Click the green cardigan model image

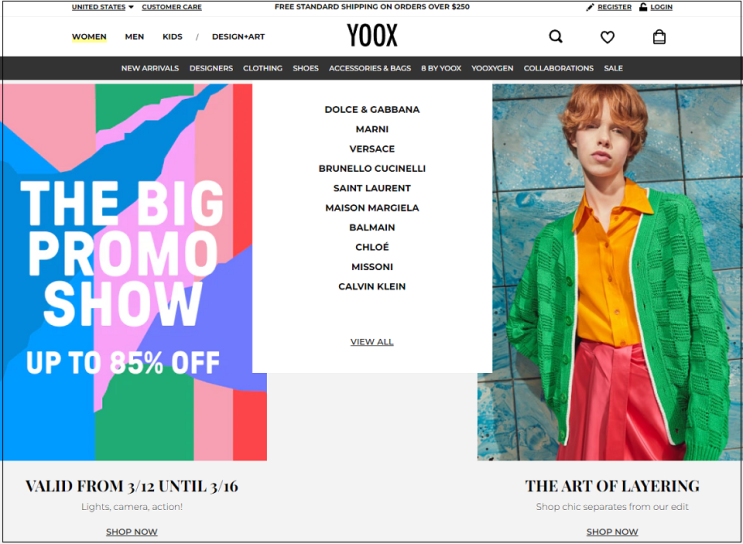coord(610,272)
